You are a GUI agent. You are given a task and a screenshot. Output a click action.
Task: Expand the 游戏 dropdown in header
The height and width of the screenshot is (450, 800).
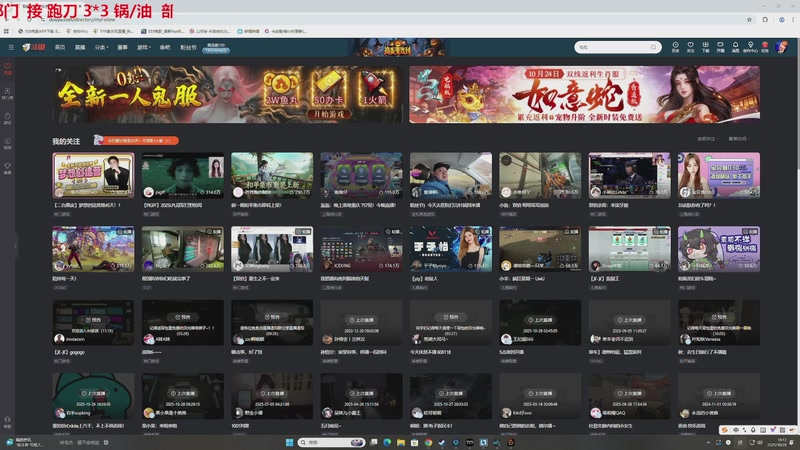tap(144, 47)
